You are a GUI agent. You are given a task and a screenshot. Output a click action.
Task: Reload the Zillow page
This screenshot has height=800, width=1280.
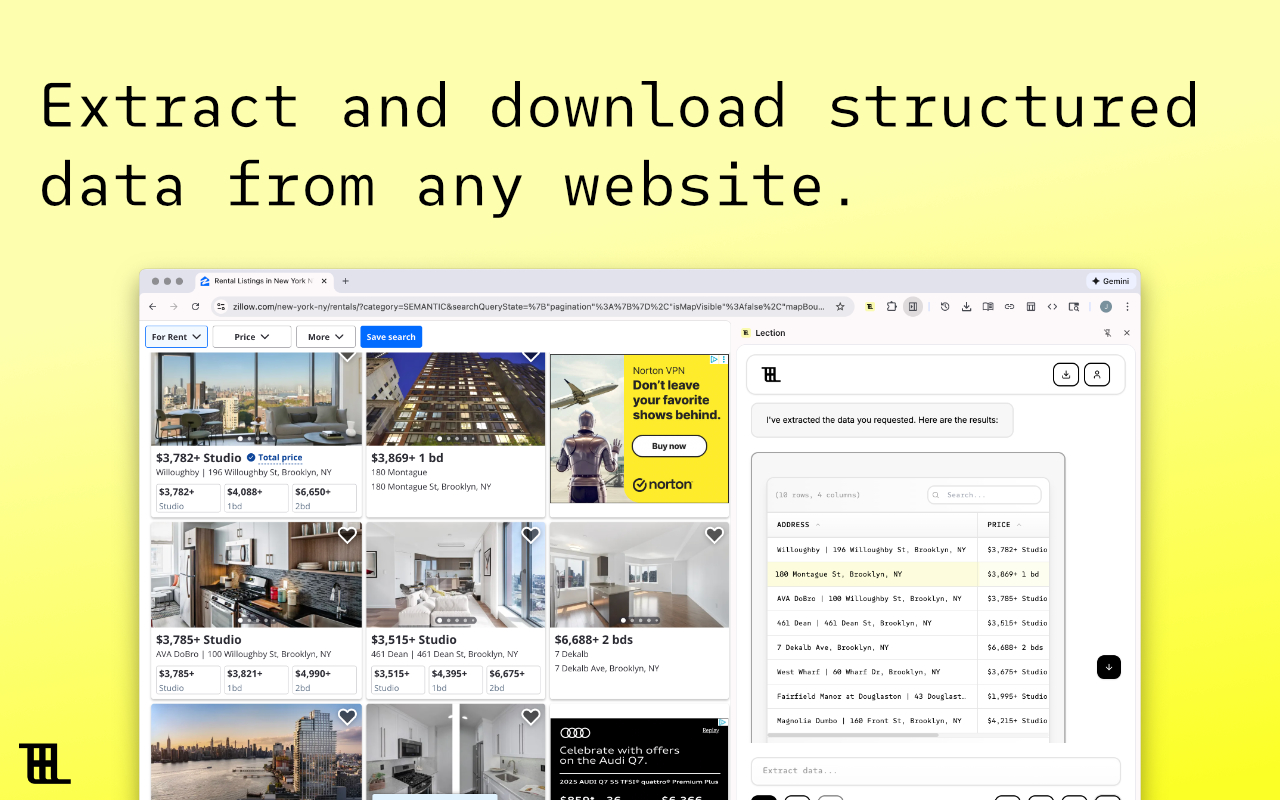(196, 307)
